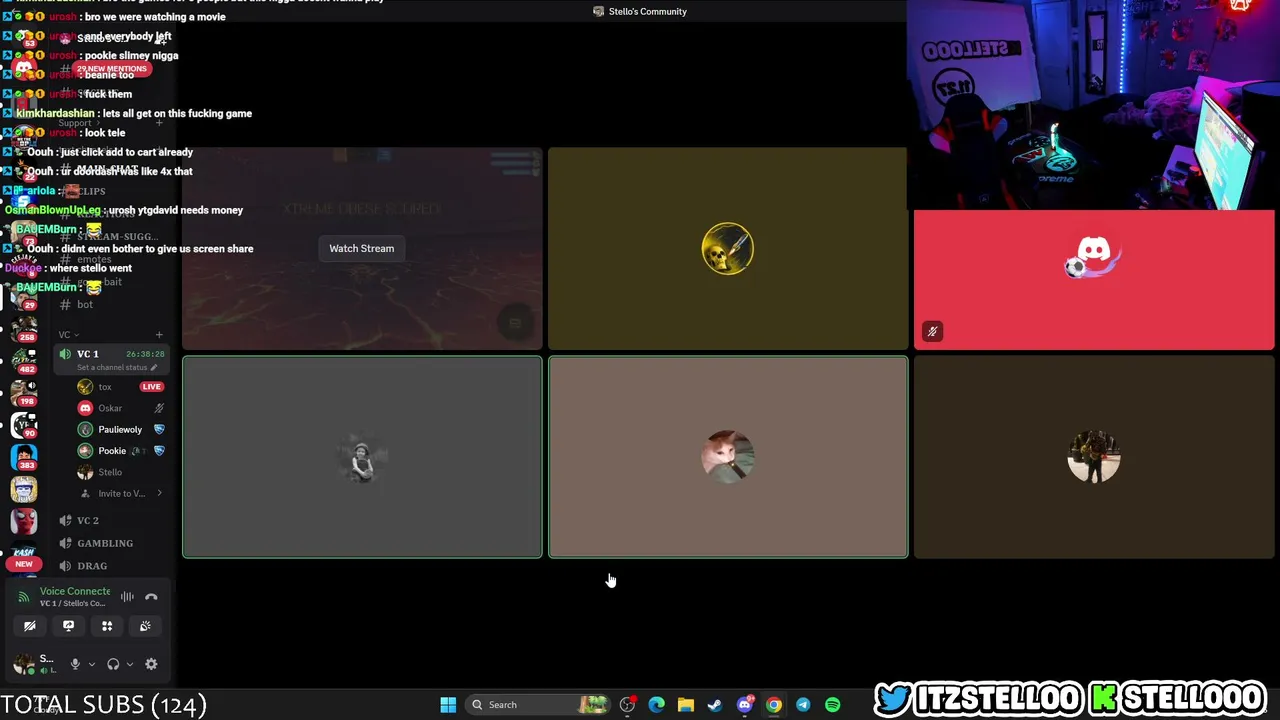Start screen share from voice panel
This screenshot has height=720, width=1280.
tap(68, 626)
